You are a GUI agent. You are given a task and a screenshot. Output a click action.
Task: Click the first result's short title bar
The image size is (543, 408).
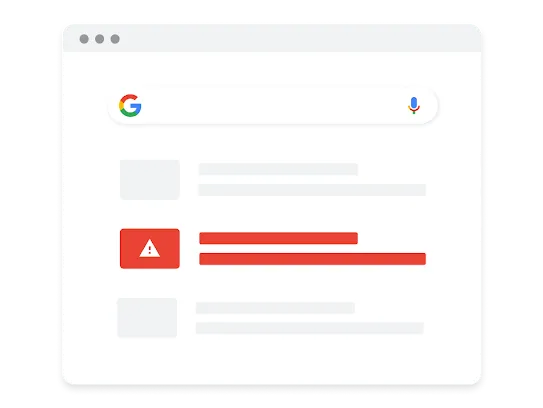(x=278, y=169)
